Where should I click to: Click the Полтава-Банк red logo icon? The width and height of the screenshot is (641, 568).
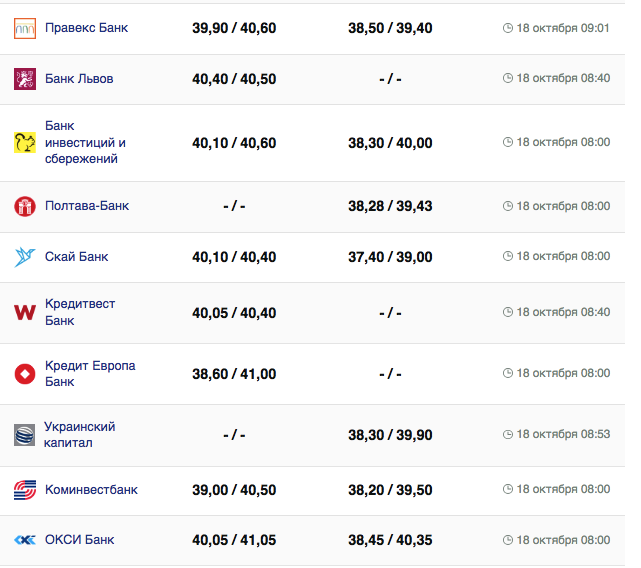click(25, 207)
